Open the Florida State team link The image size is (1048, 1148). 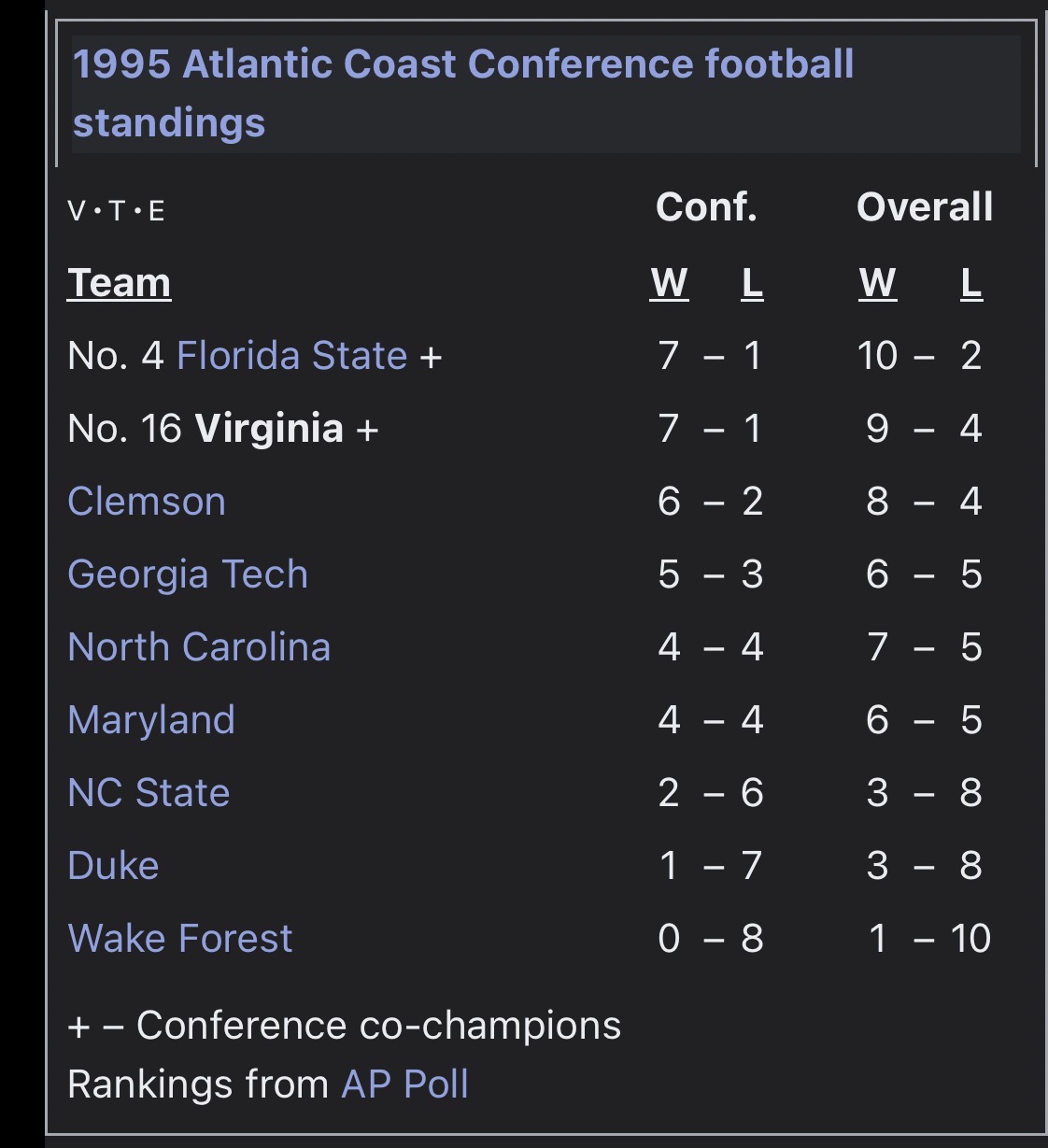(291, 356)
